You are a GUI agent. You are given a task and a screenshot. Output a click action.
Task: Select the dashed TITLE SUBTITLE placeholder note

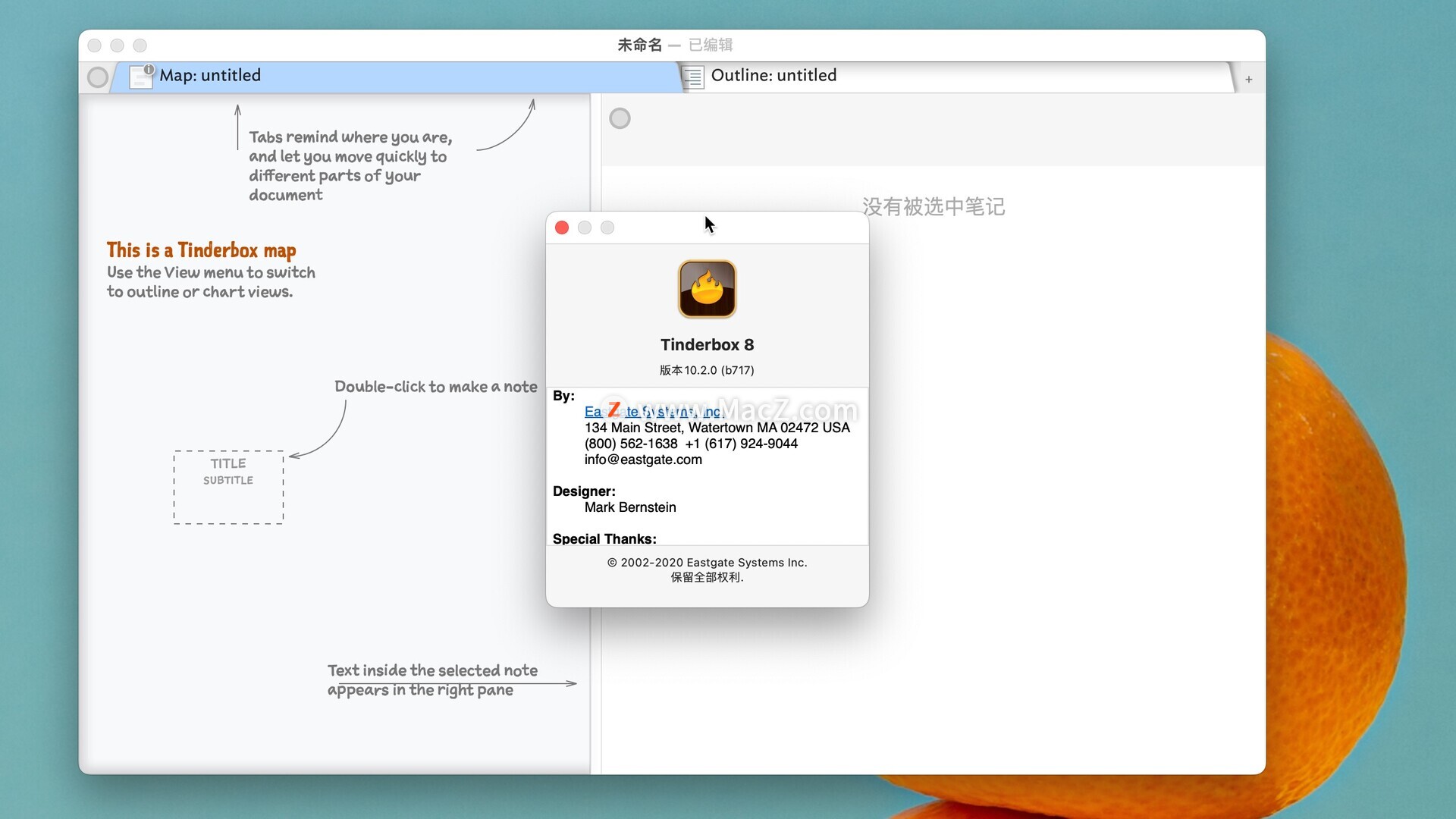click(228, 487)
